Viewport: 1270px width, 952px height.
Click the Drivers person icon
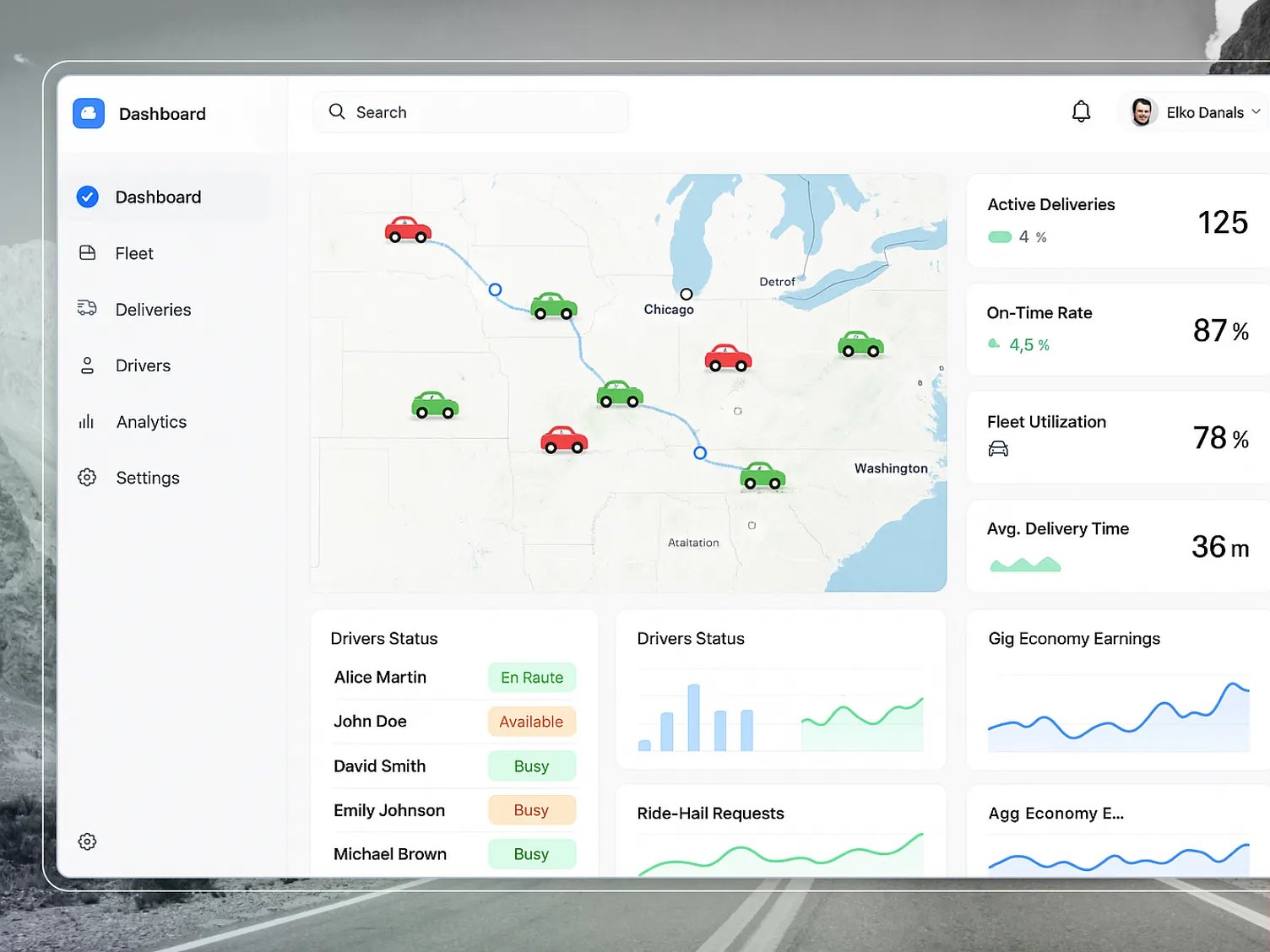(x=87, y=365)
